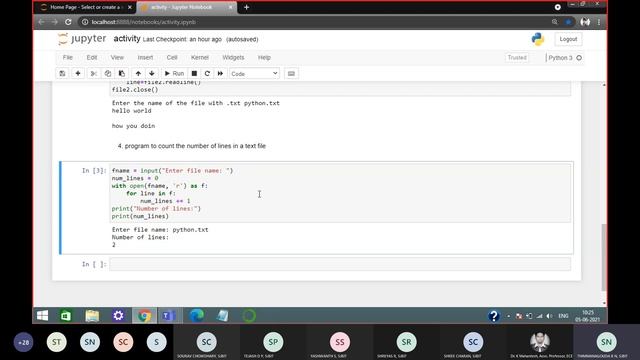Switch to the Home Page browser tab
The image size is (640, 360).
(85, 7)
